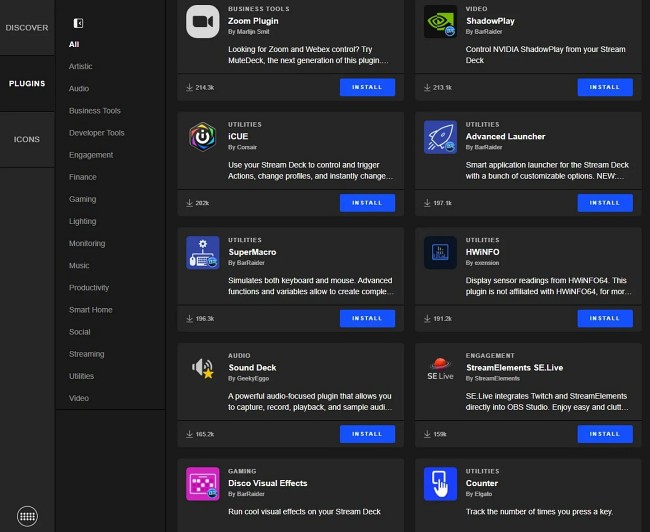
Task: Filter plugins by Audio category
Action: pyautogui.click(x=79, y=88)
